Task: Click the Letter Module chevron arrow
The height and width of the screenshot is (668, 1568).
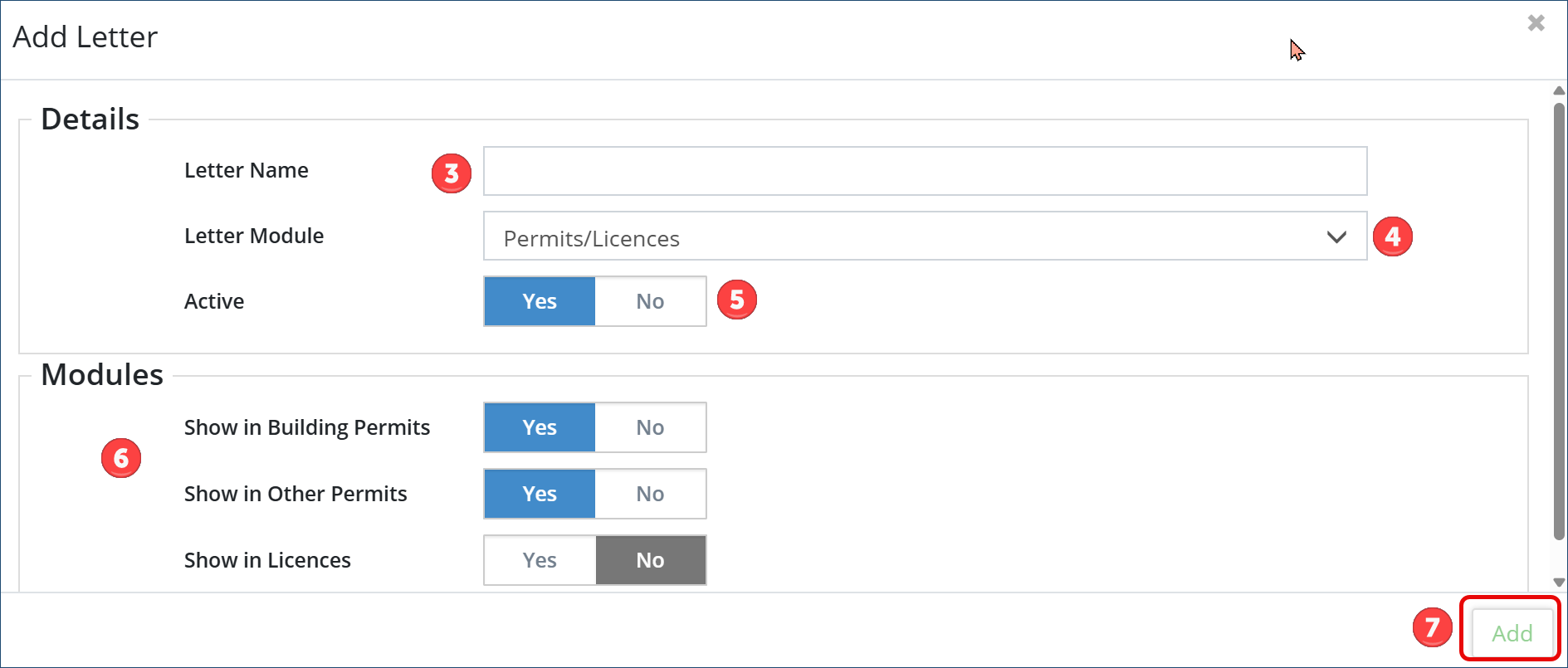Action: pos(1336,237)
